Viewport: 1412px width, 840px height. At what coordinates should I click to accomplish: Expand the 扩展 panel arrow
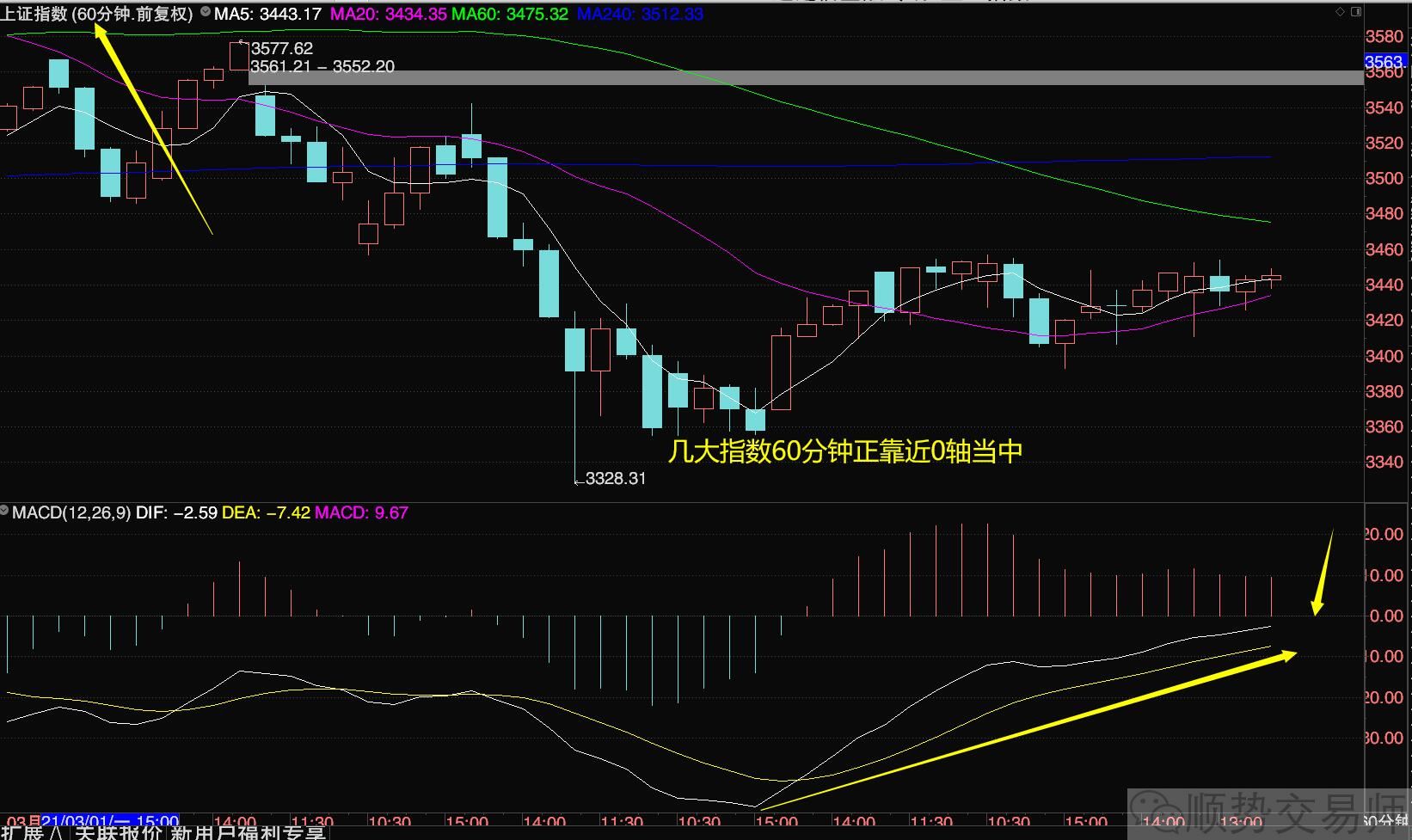pyautogui.click(x=55, y=831)
